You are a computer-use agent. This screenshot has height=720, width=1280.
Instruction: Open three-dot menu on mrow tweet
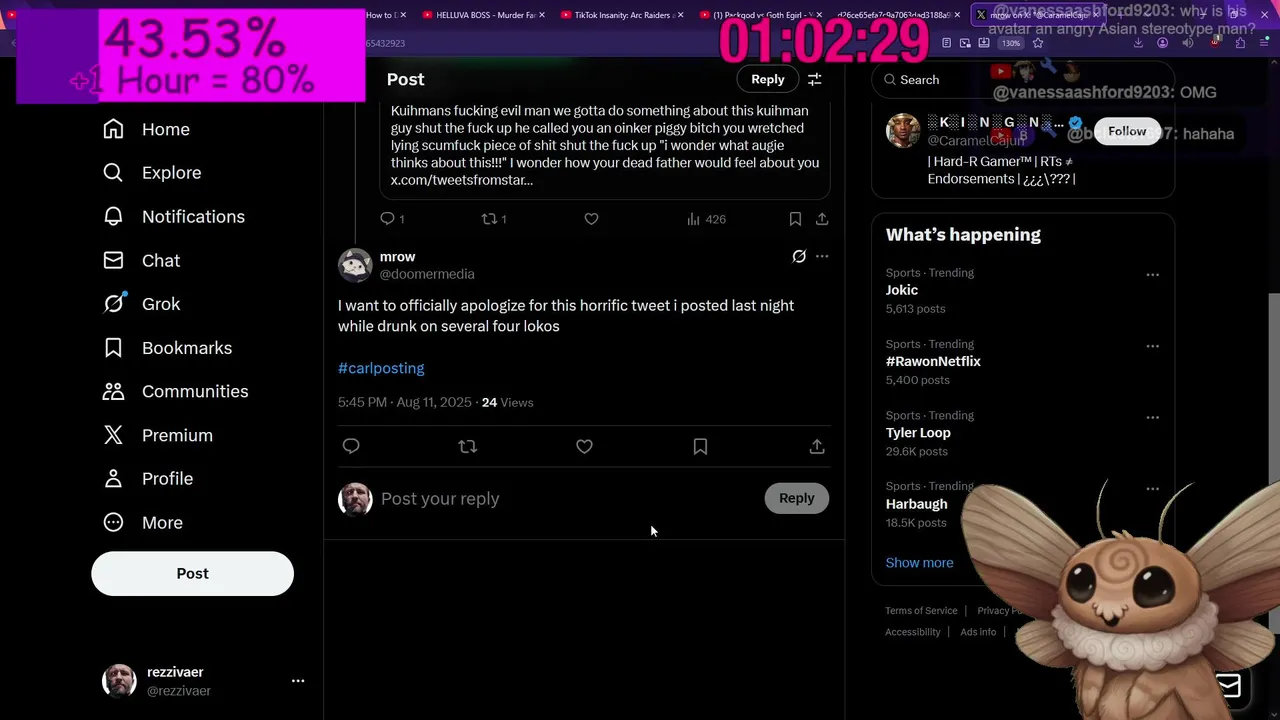pos(822,257)
